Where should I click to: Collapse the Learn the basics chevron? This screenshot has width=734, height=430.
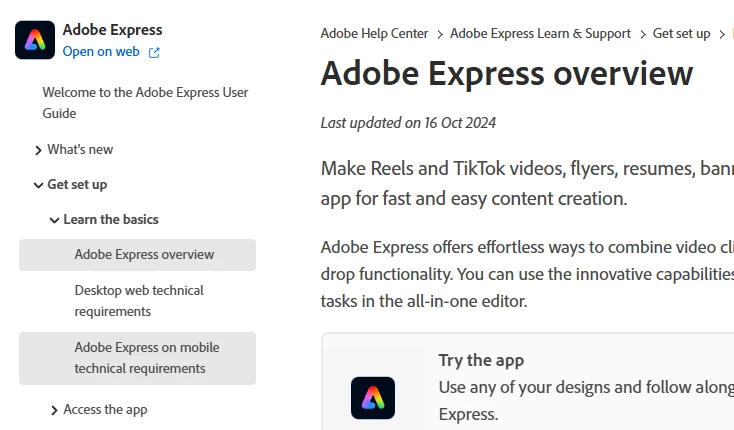(x=54, y=220)
